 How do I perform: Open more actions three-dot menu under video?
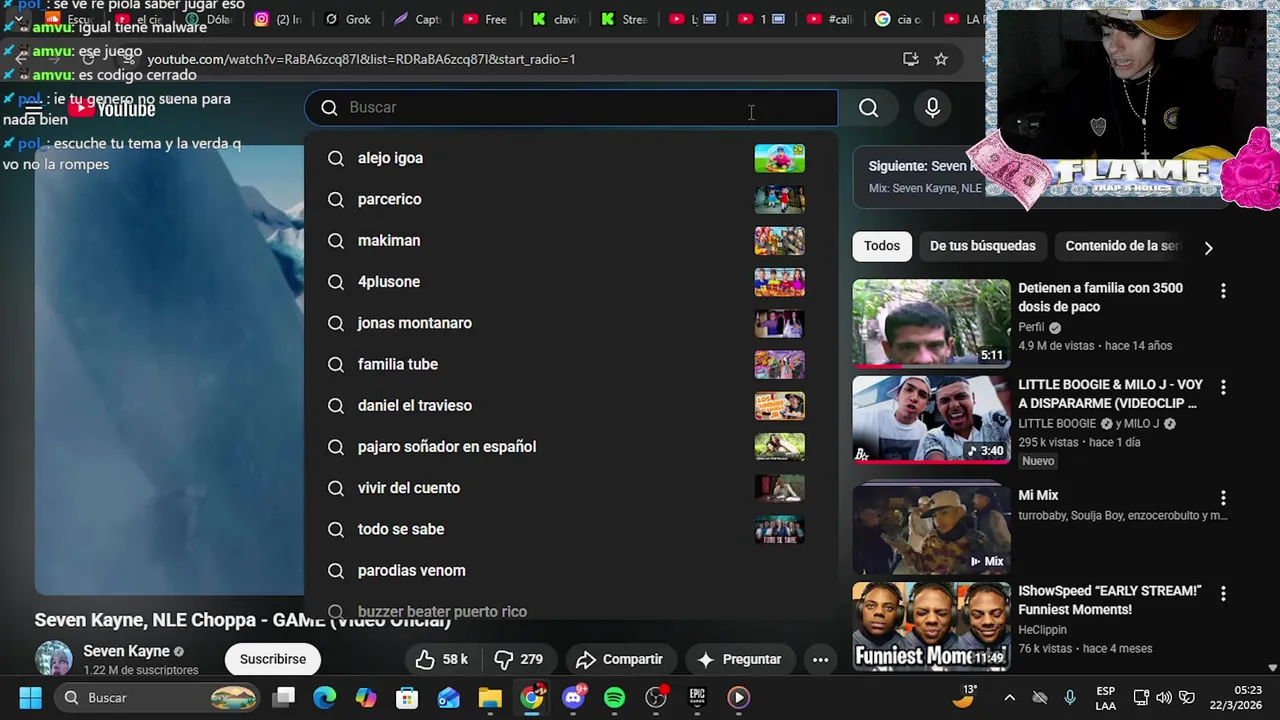pyautogui.click(x=820, y=659)
